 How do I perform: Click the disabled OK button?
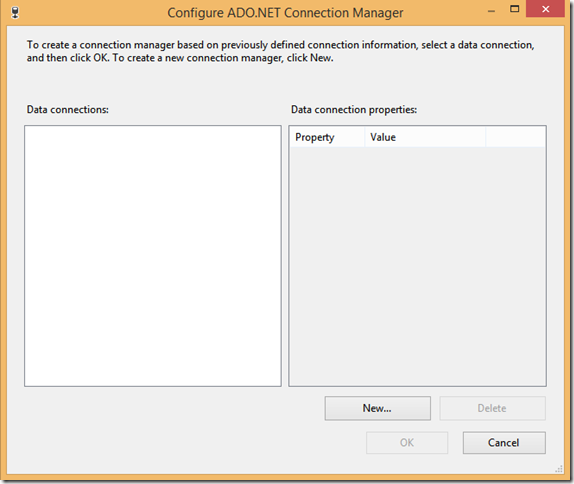tap(407, 443)
